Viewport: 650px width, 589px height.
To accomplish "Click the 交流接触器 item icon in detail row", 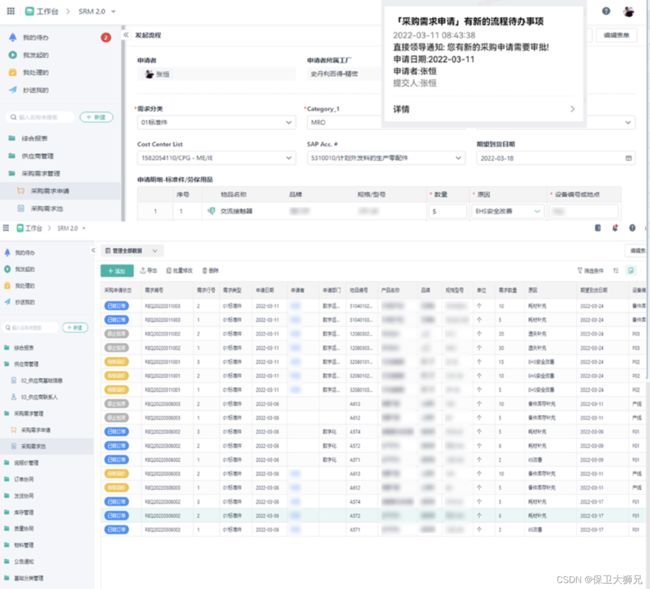I will coord(211,211).
